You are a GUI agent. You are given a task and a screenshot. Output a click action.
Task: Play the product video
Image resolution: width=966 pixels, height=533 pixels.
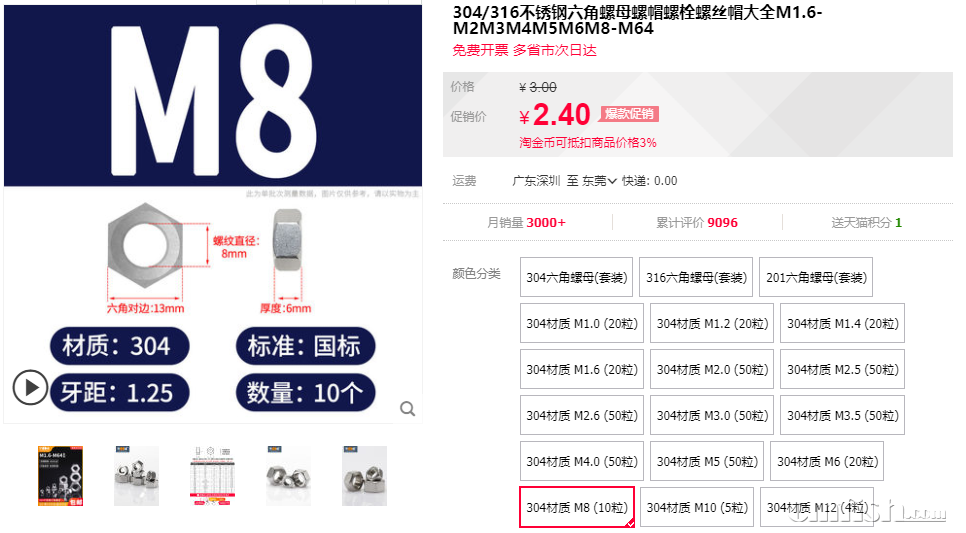(30, 388)
